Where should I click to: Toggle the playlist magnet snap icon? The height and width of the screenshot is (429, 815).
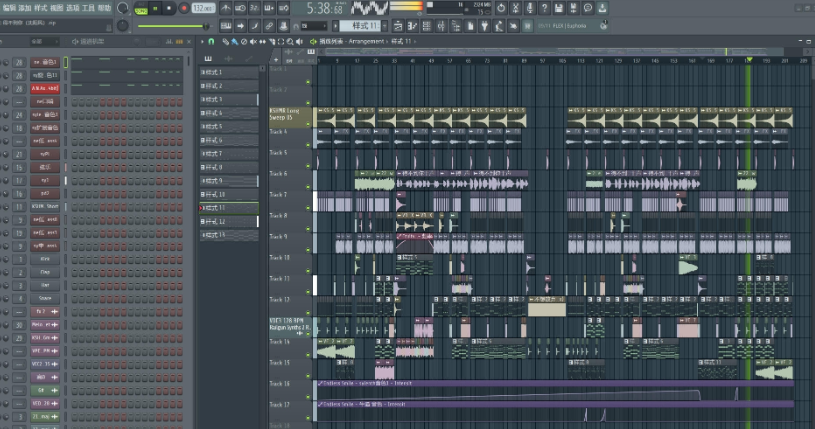coord(212,42)
